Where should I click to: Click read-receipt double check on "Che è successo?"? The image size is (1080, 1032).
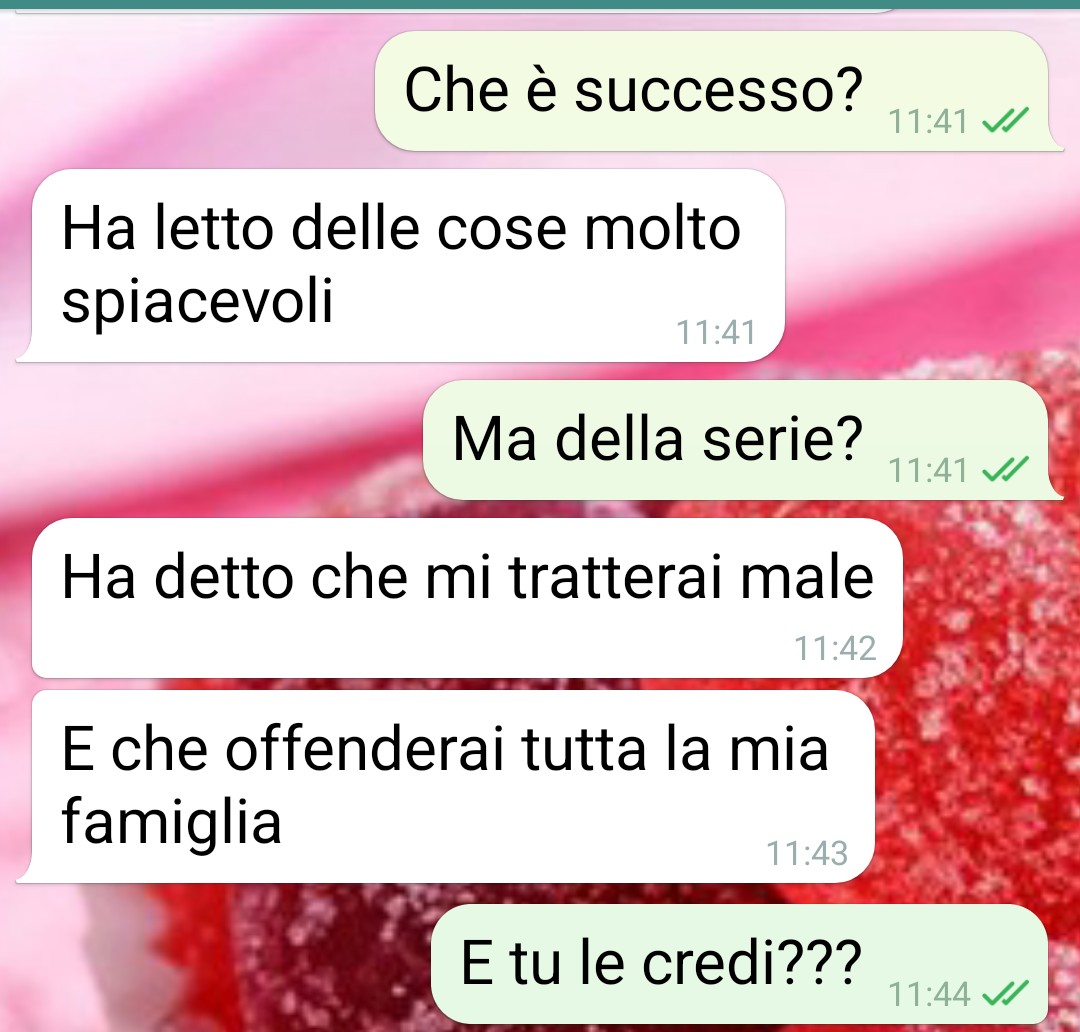coord(1006,121)
